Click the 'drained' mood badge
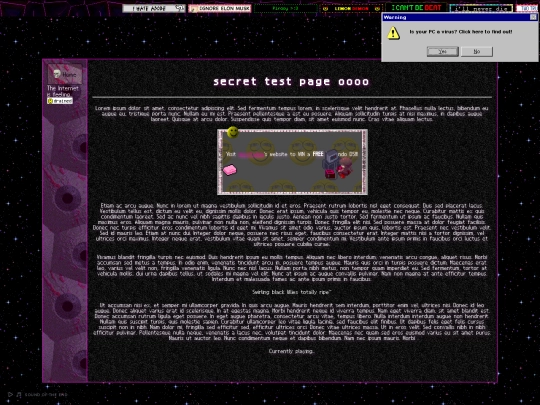Screen dimensions: 540x405 [x=60, y=101]
